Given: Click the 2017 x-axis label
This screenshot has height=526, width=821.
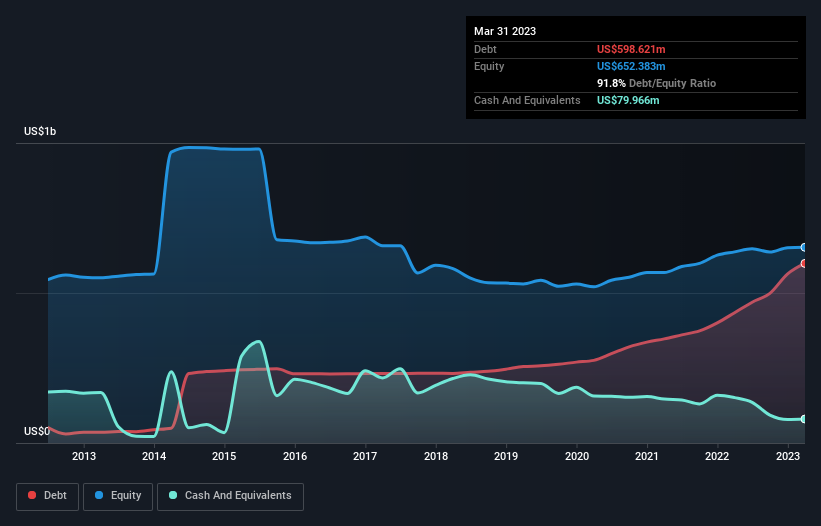Looking at the screenshot, I should click(365, 456).
